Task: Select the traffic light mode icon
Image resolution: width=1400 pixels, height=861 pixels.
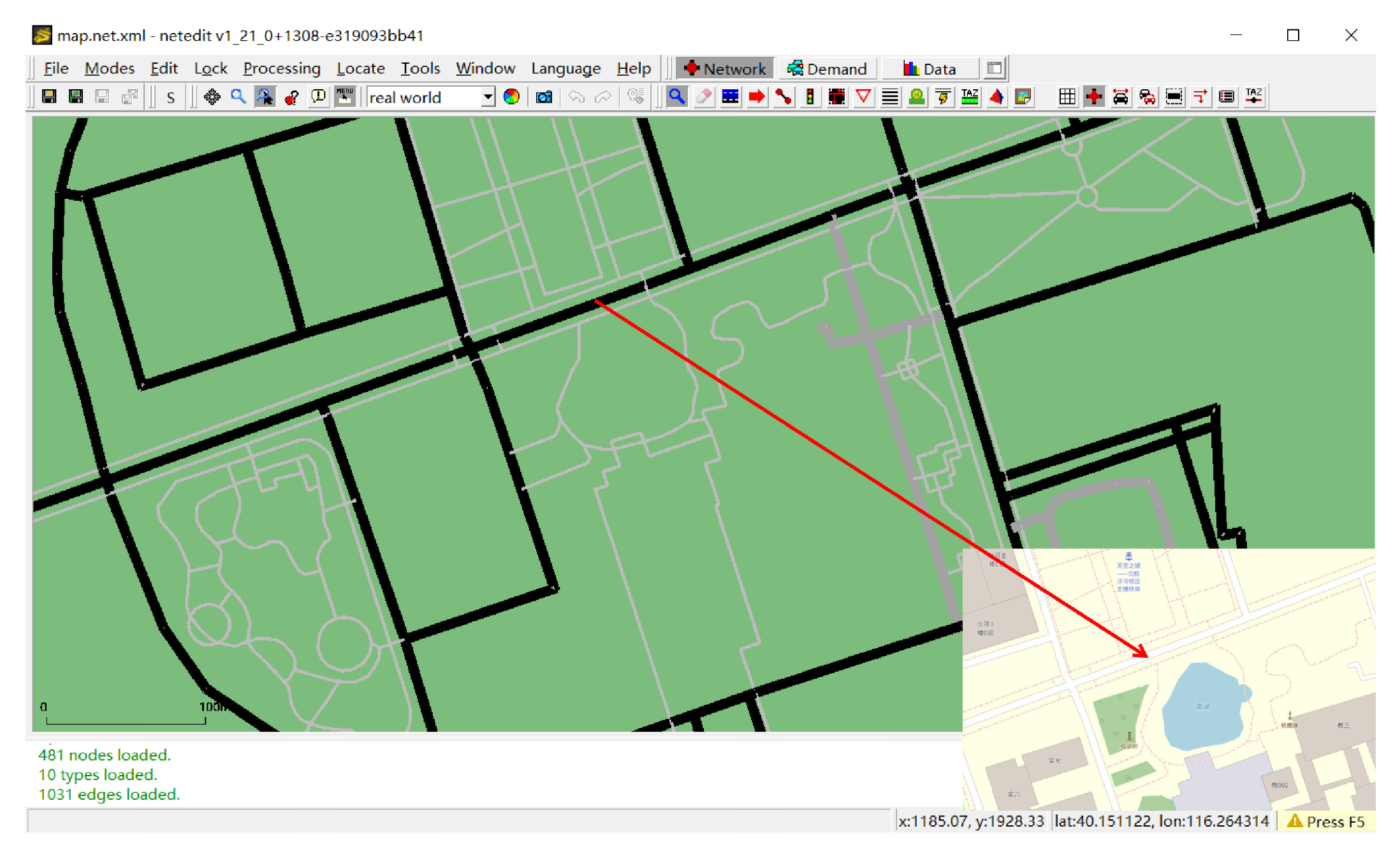Action: pyautogui.click(x=810, y=97)
